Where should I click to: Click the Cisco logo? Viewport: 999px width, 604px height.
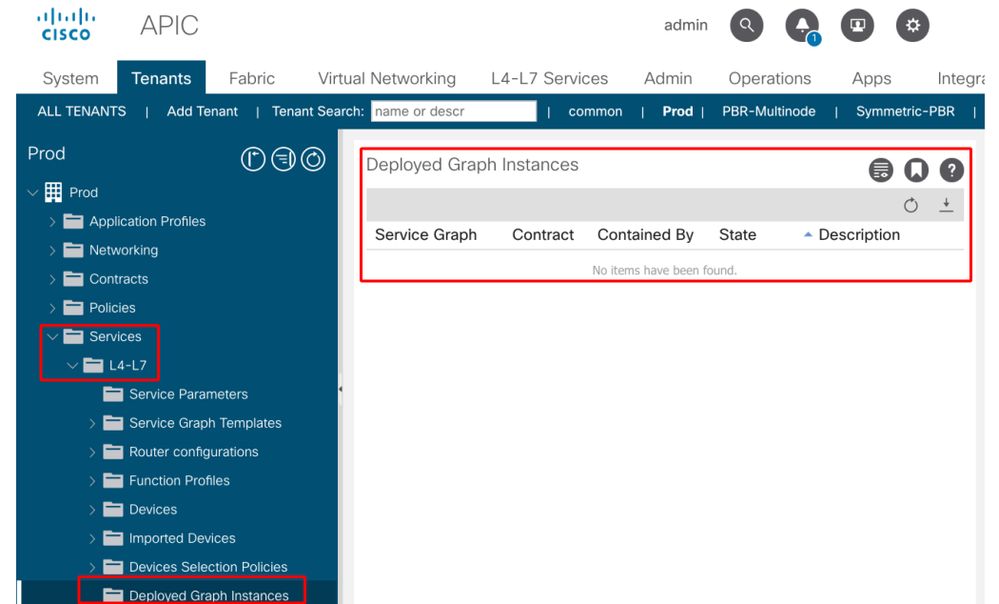(x=66, y=25)
